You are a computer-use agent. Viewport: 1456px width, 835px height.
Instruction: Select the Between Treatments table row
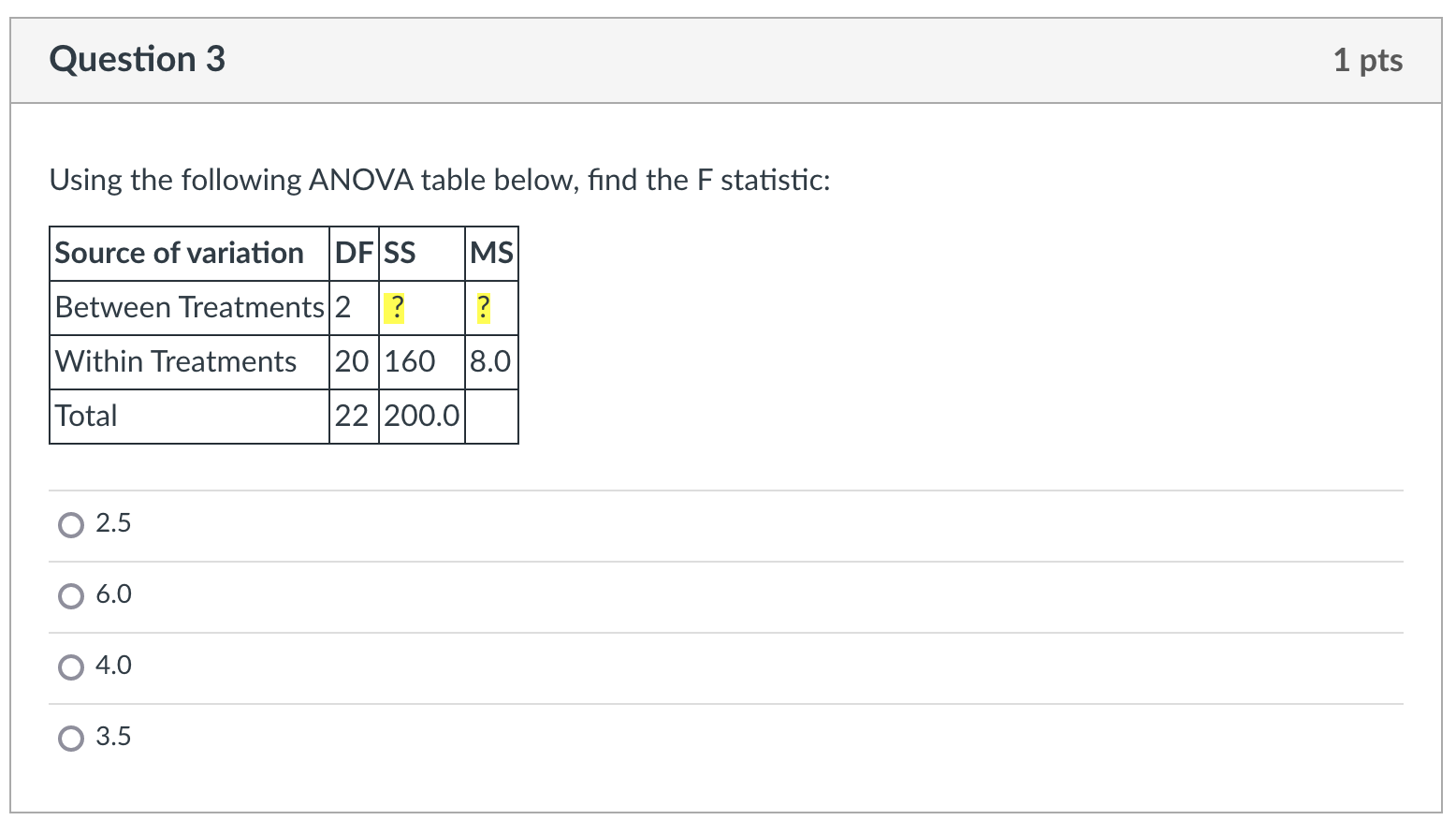coord(188,307)
